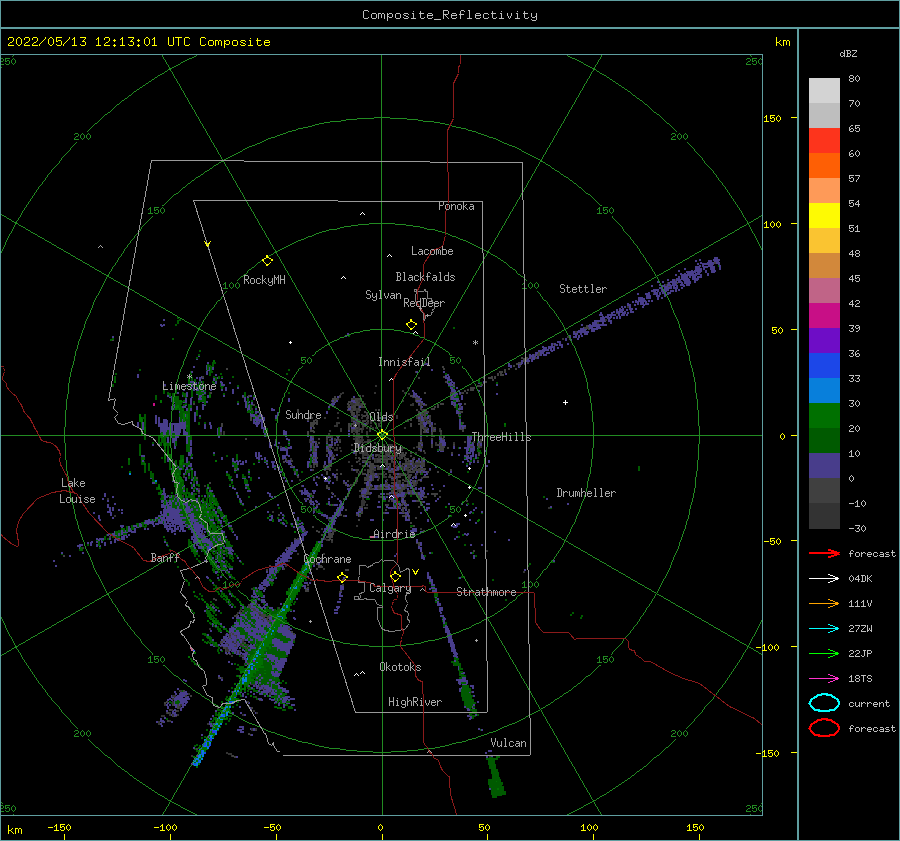Click the Composite_Reflectivity title
Image resolution: width=900 pixels, height=841 pixels.
pyautogui.click(x=450, y=15)
